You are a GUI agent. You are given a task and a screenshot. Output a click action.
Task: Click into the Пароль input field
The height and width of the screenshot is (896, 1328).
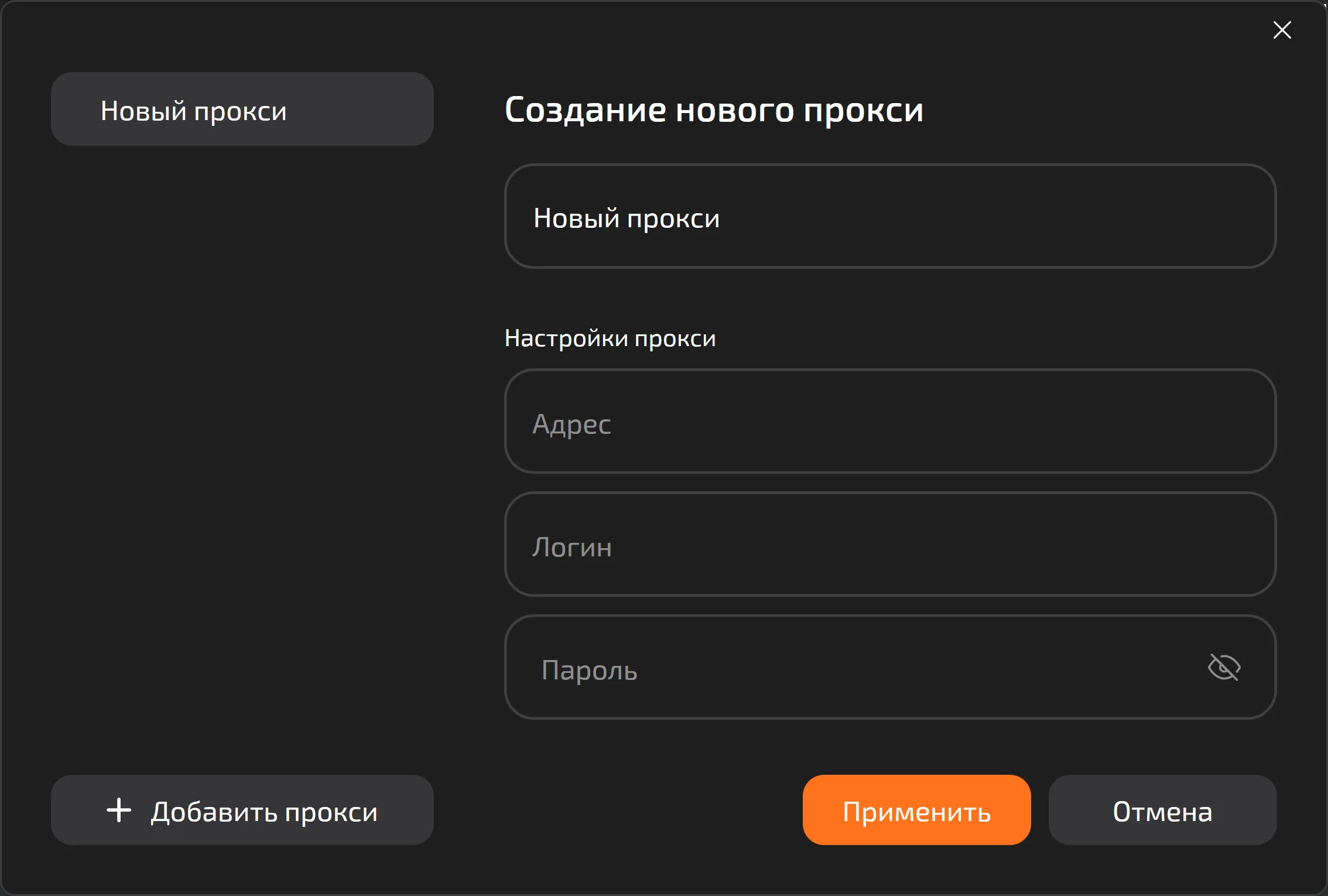pos(849,668)
